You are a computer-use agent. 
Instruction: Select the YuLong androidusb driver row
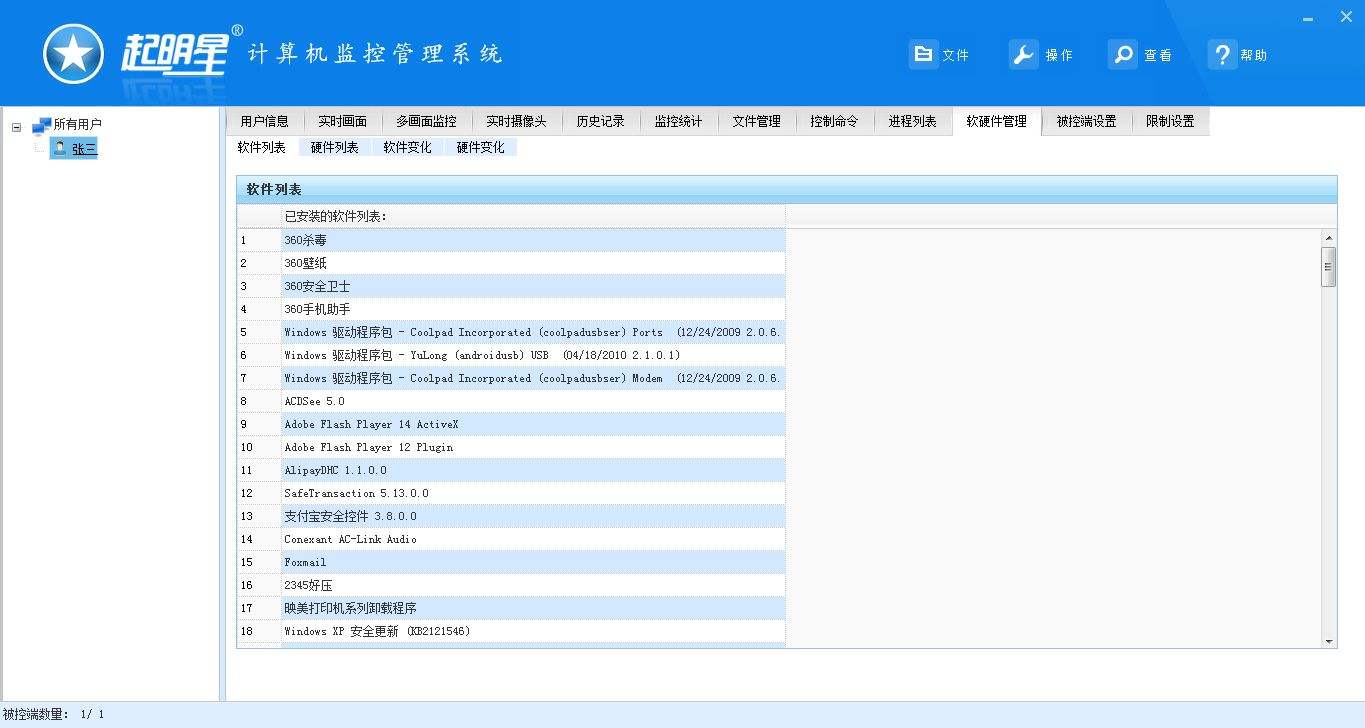[511, 355]
